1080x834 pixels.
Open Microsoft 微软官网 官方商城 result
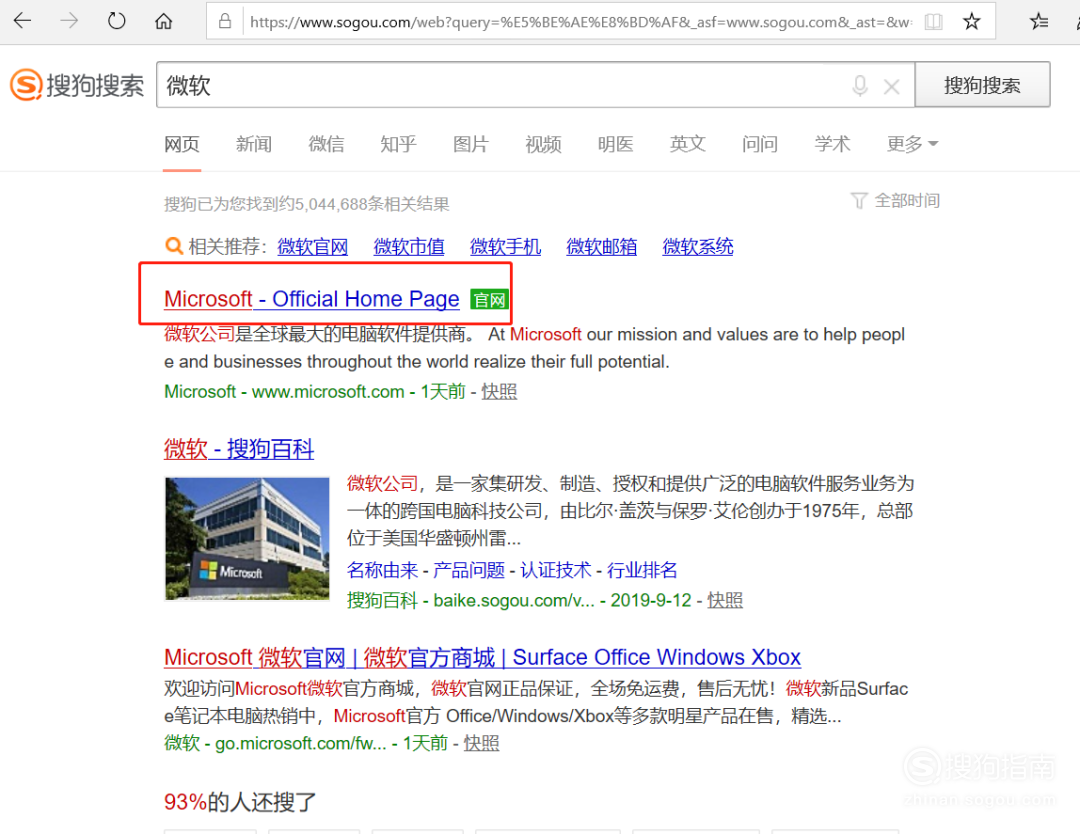point(482,658)
